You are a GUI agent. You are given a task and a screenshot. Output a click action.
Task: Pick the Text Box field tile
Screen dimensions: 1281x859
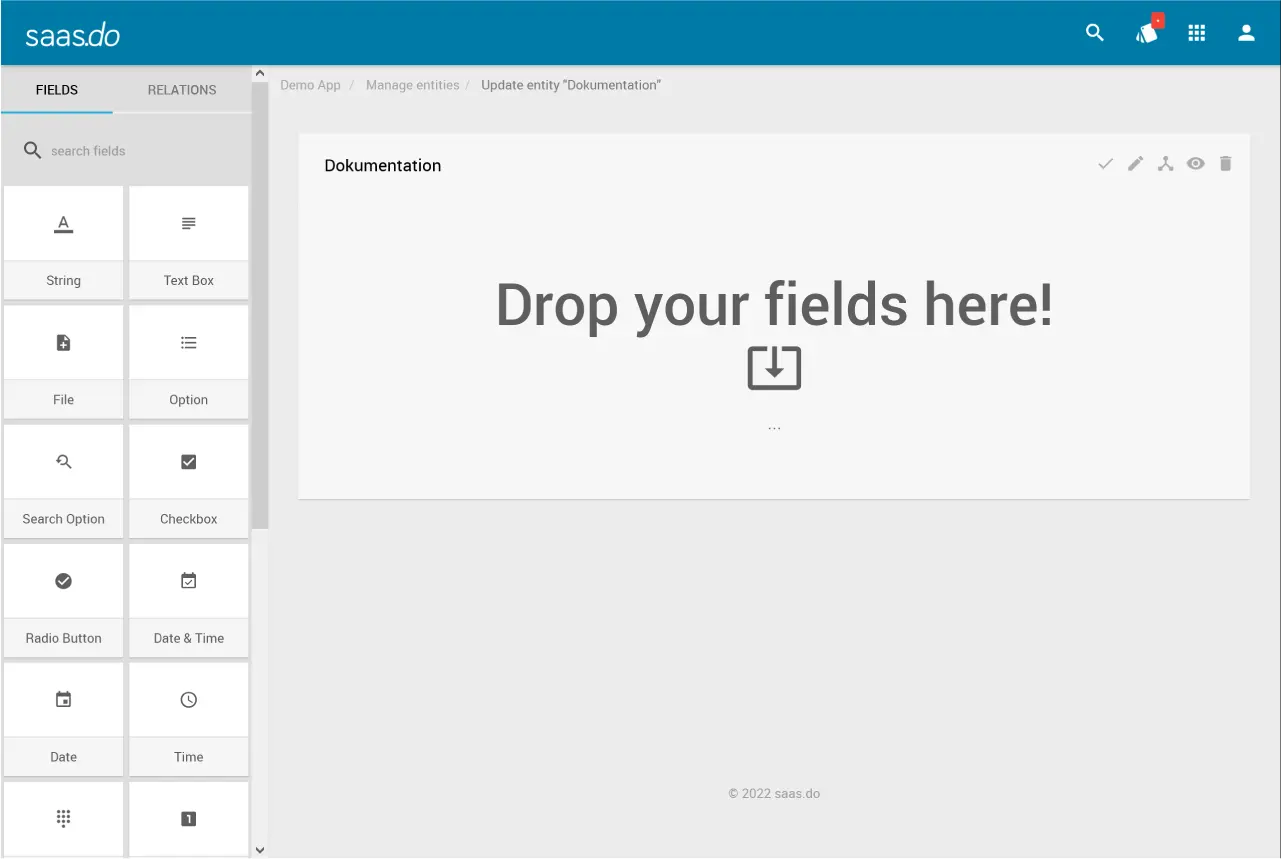tap(188, 242)
